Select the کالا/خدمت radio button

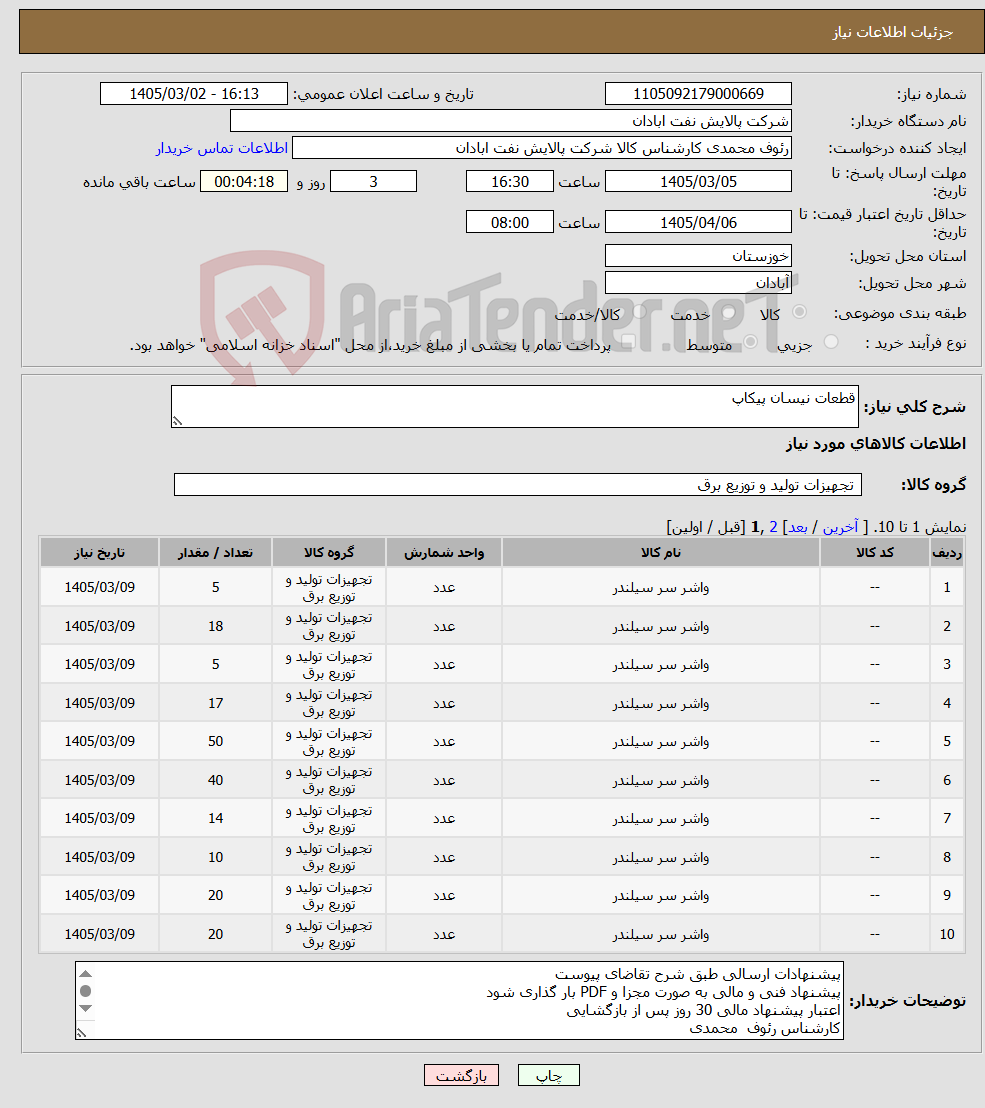click(639, 312)
